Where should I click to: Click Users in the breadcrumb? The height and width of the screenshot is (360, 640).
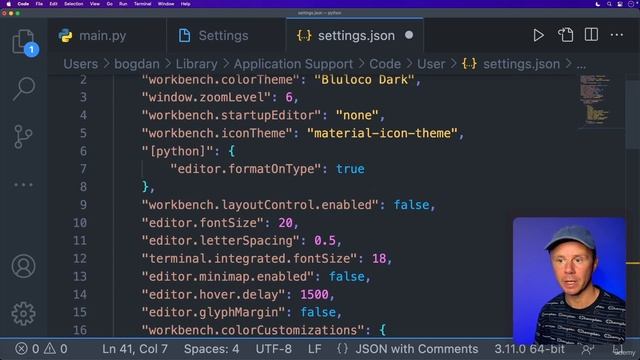tap(80, 64)
